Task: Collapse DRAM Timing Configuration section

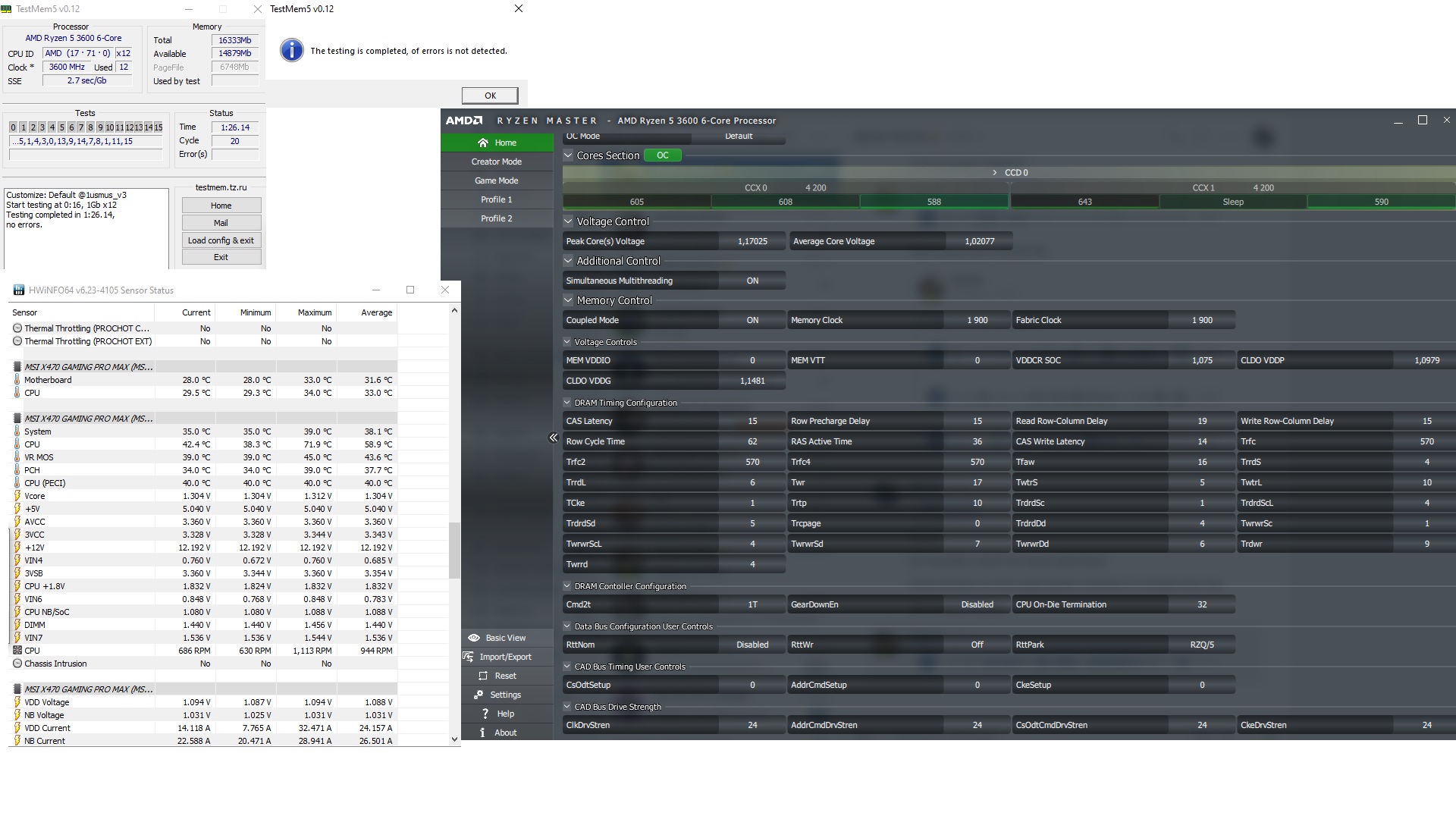Action: [567, 403]
